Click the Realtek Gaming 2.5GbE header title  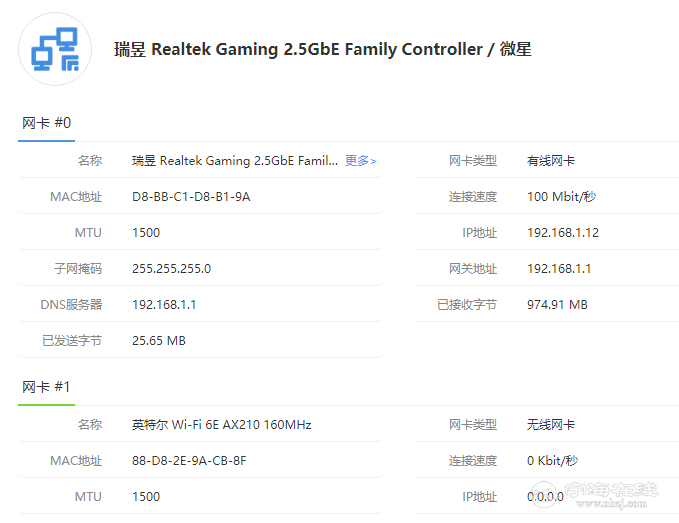tap(323, 49)
